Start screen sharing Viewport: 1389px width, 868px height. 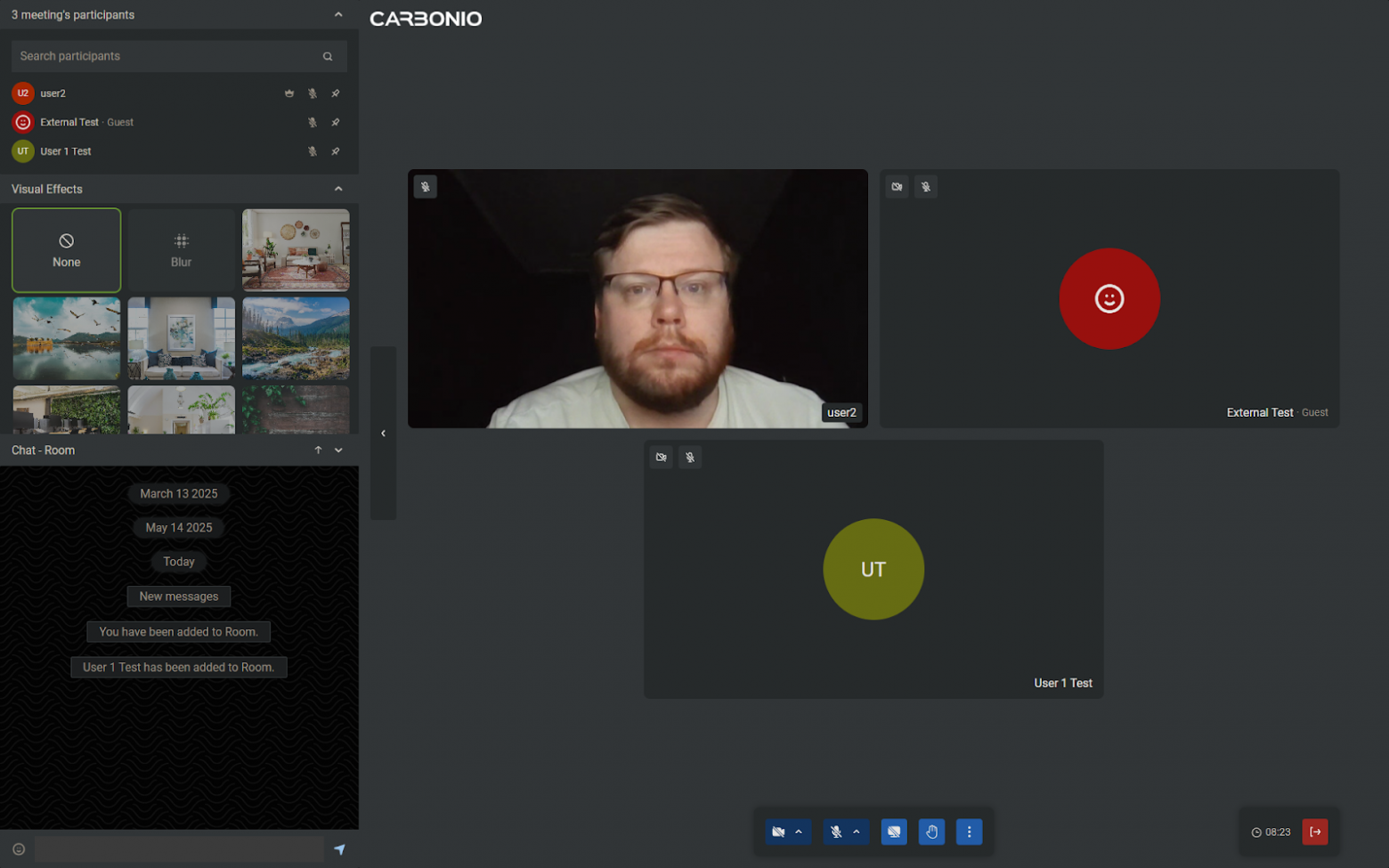coord(894,831)
